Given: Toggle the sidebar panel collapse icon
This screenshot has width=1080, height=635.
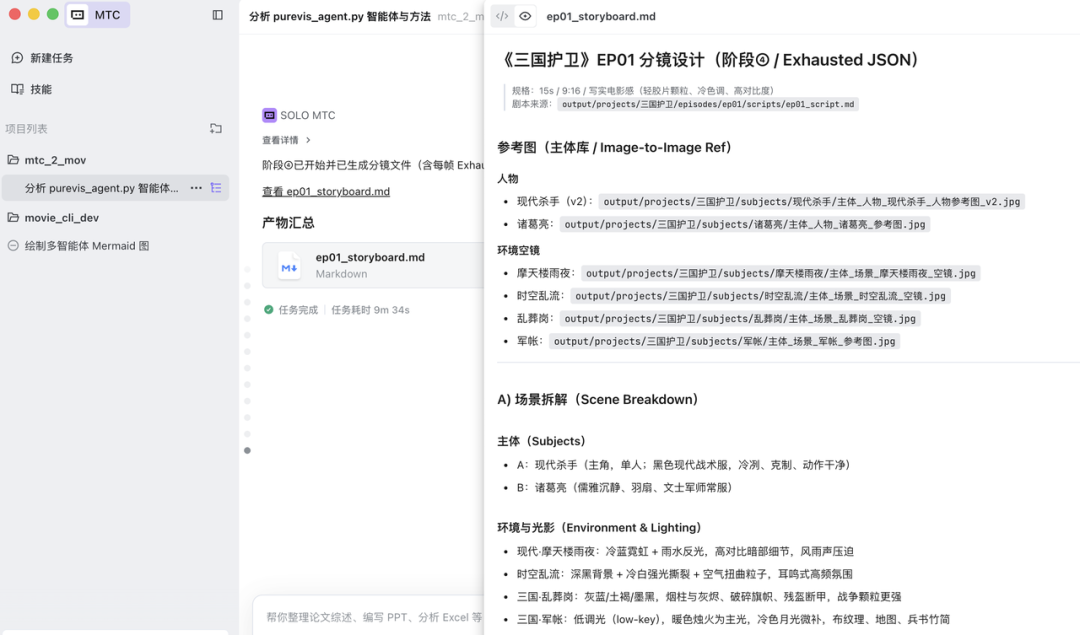Looking at the screenshot, I should (218, 15).
